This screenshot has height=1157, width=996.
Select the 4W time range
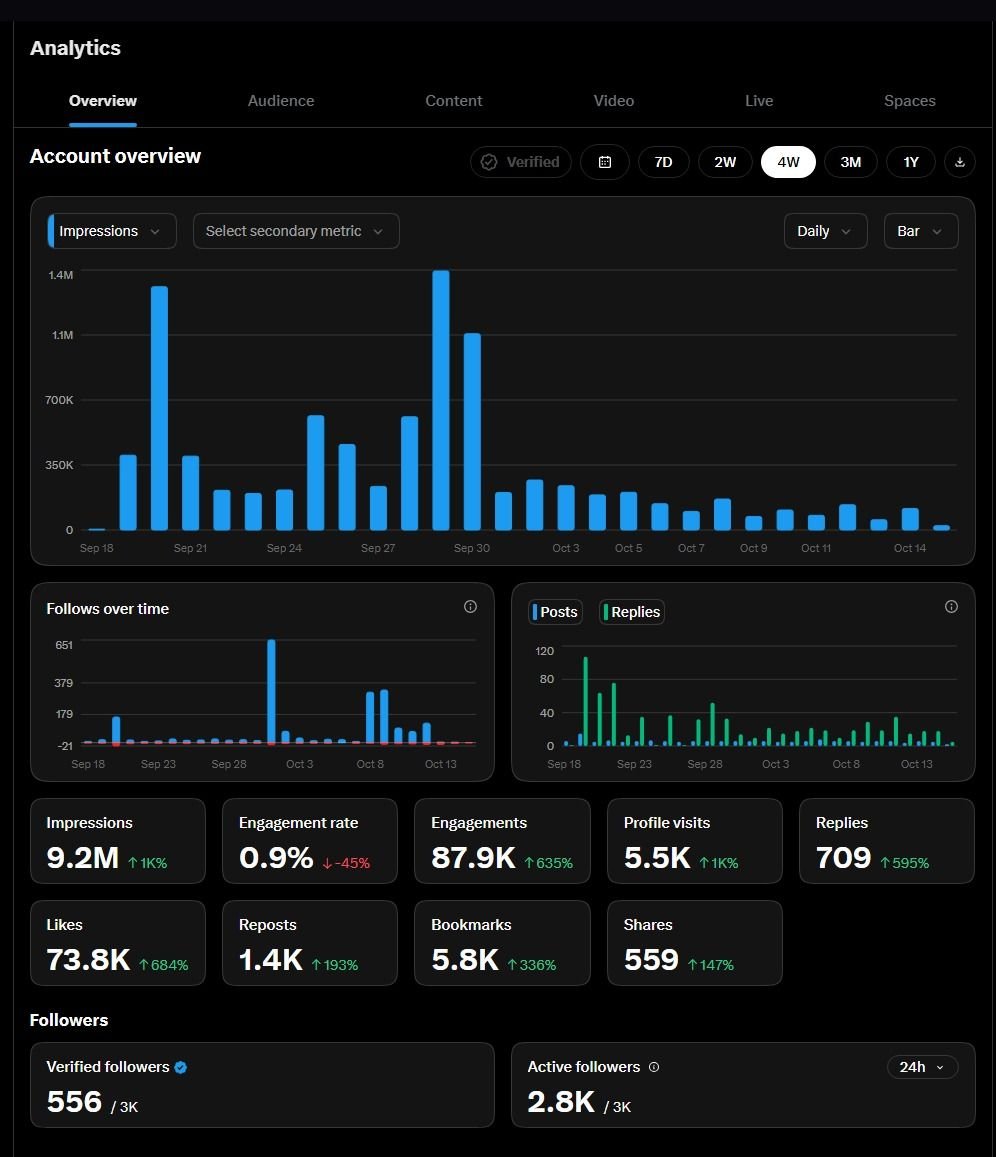(788, 162)
